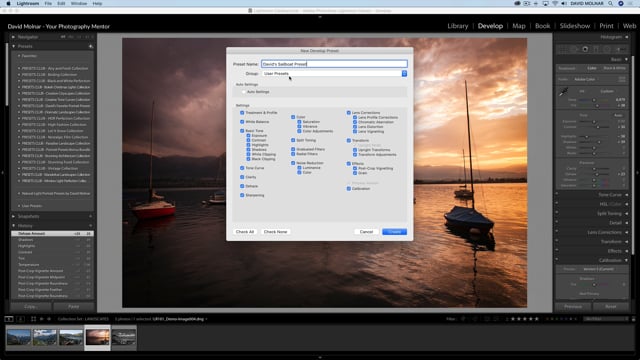
Task: Click the Create button
Action: point(394,232)
